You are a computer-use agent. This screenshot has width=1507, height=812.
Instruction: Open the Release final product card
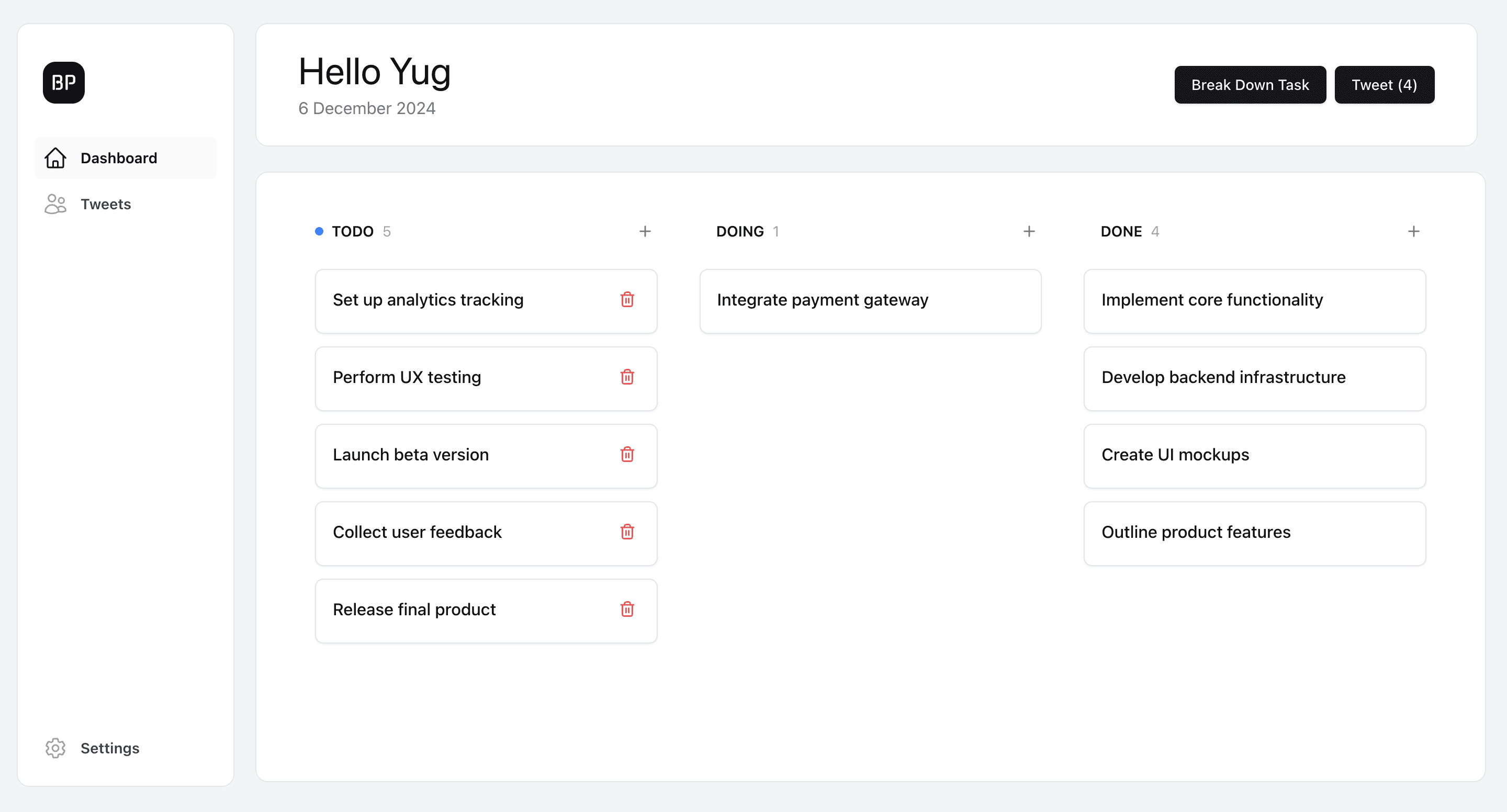pyautogui.click(x=486, y=611)
